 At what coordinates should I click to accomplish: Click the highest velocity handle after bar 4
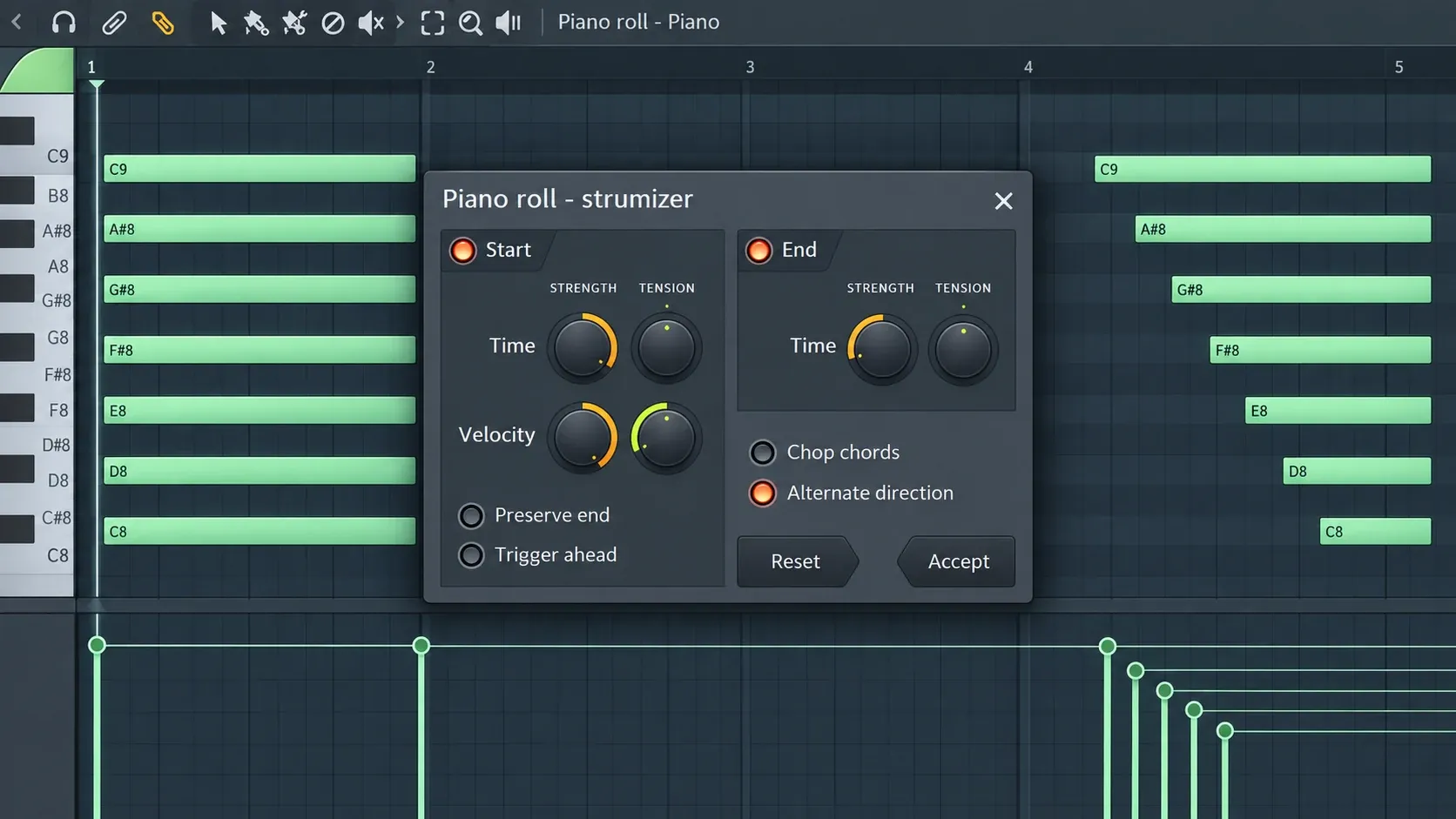(1108, 647)
